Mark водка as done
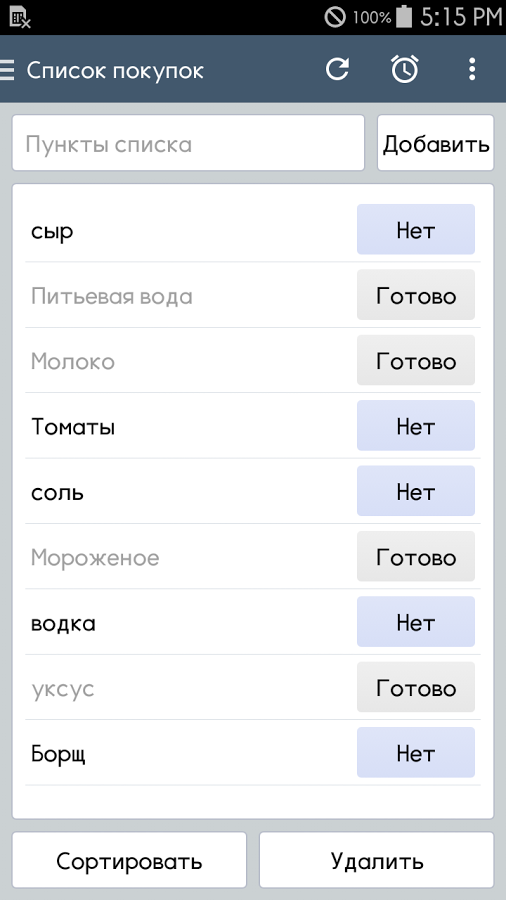The width and height of the screenshot is (506, 900). (416, 622)
